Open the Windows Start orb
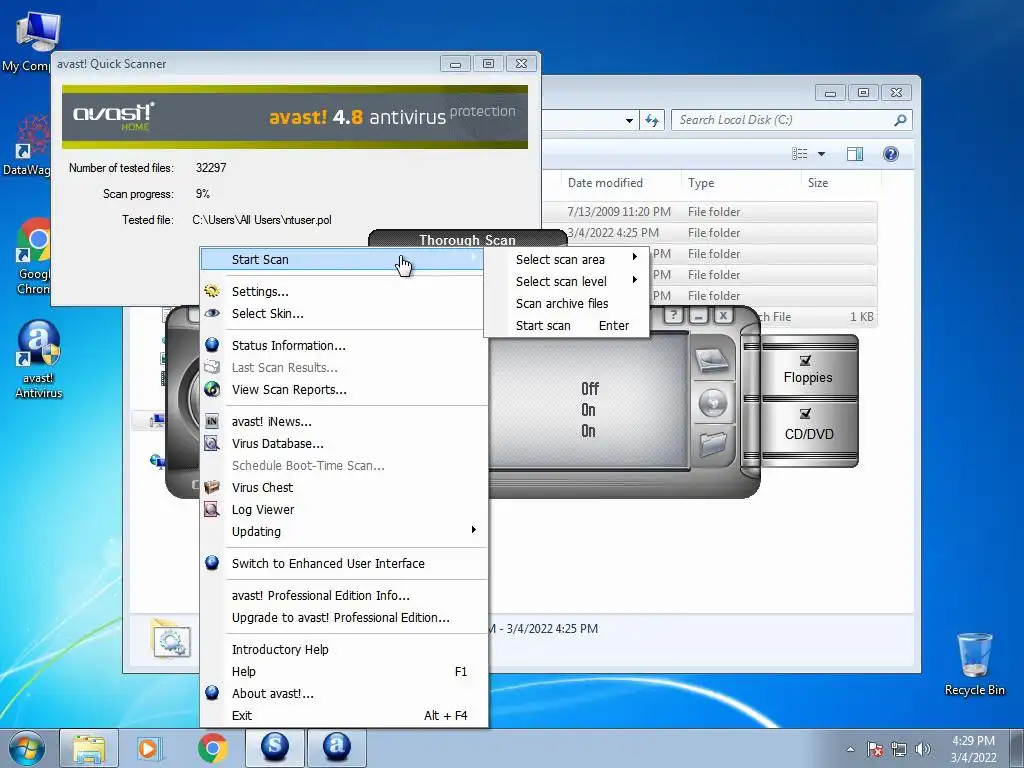 coord(26,748)
